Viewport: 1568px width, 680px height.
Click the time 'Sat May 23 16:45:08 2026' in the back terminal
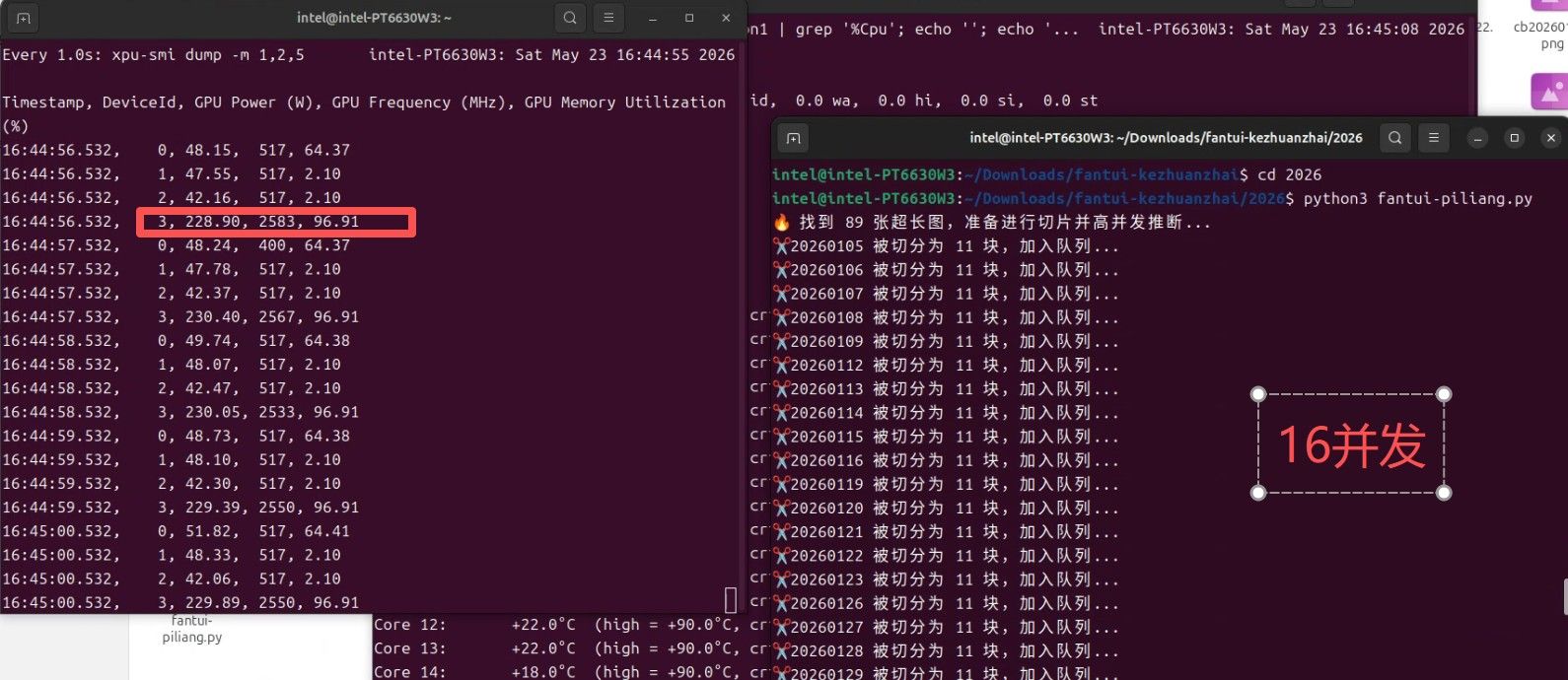1355,30
